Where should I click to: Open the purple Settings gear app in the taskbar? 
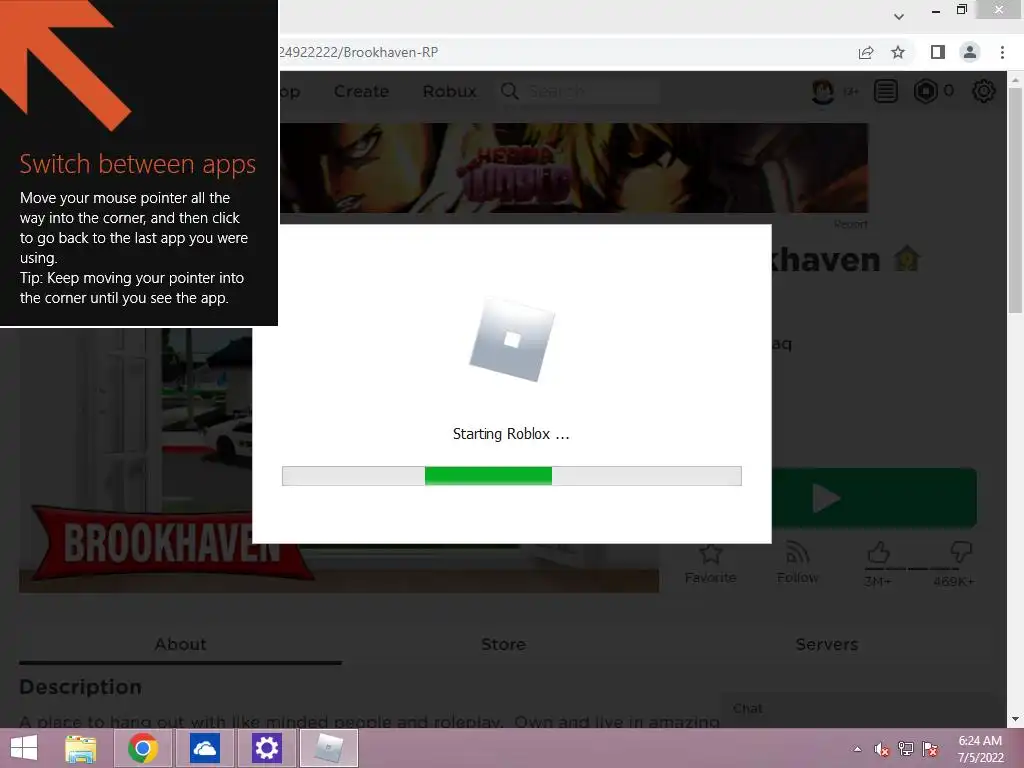pos(266,748)
